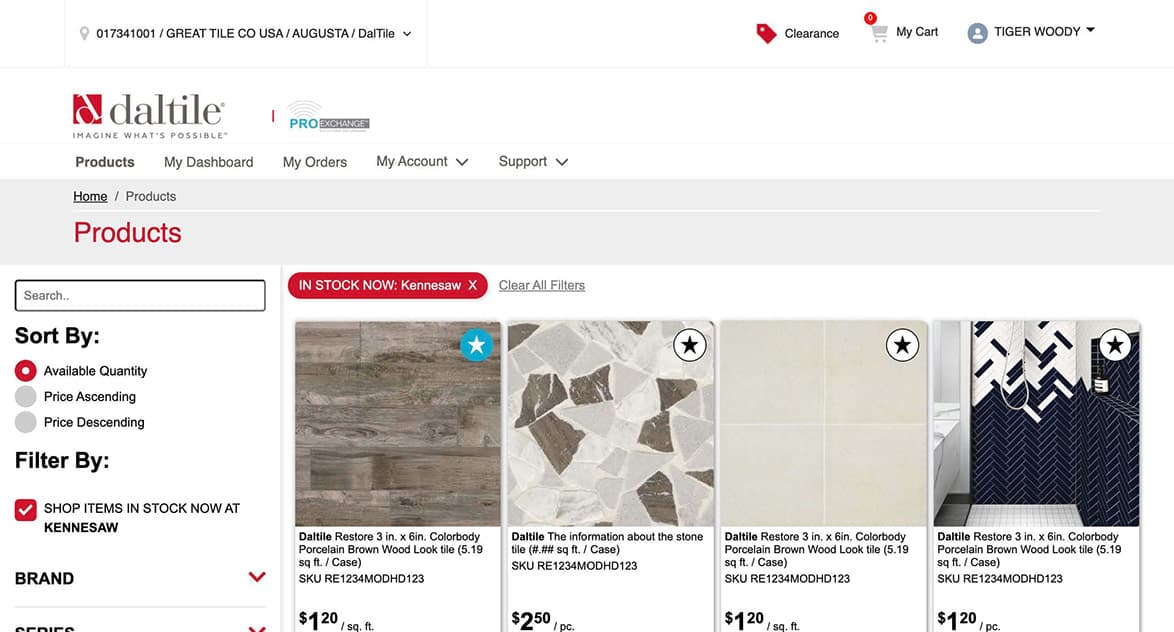Click Clear All Filters
Image resolution: width=1174 pixels, height=632 pixels.
[542, 285]
